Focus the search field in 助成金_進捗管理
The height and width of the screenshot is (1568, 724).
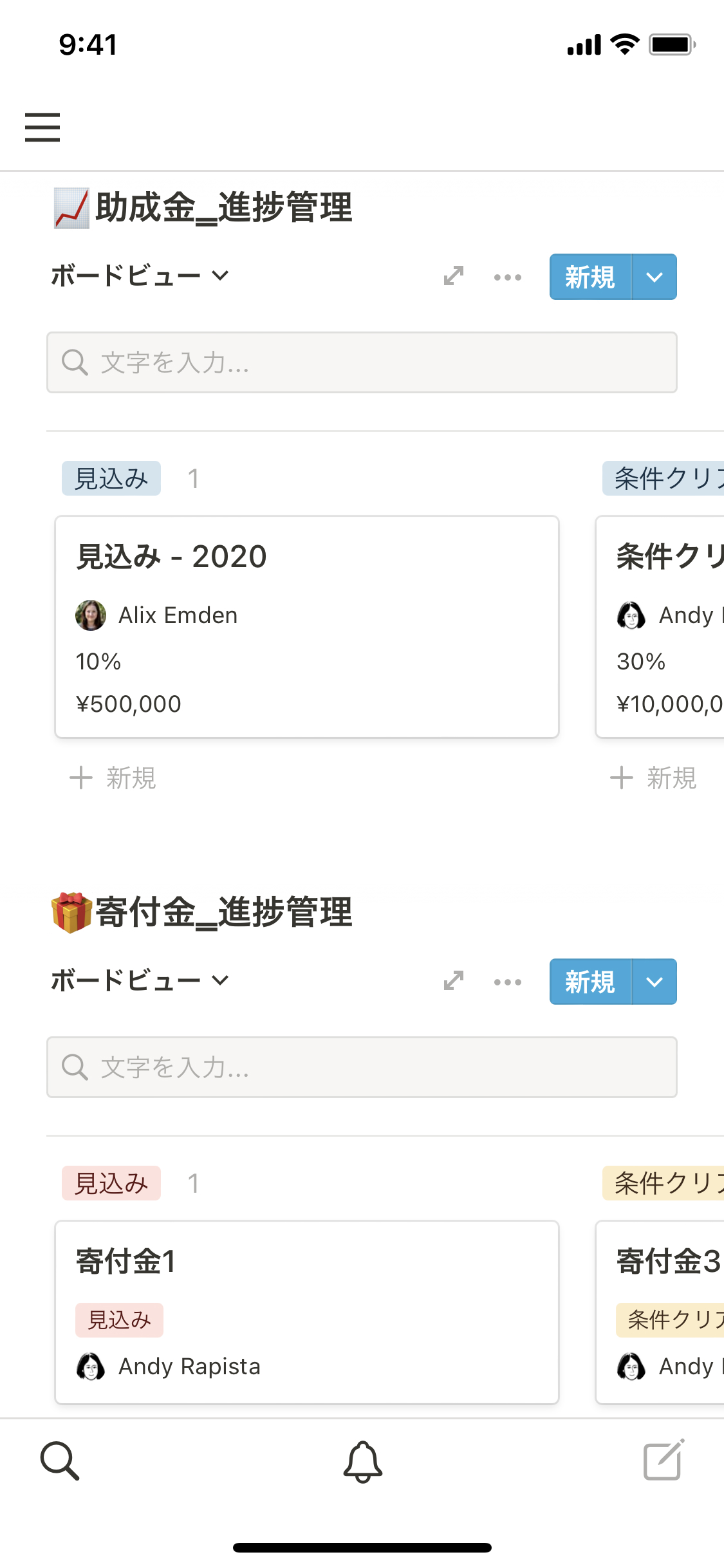(x=362, y=362)
